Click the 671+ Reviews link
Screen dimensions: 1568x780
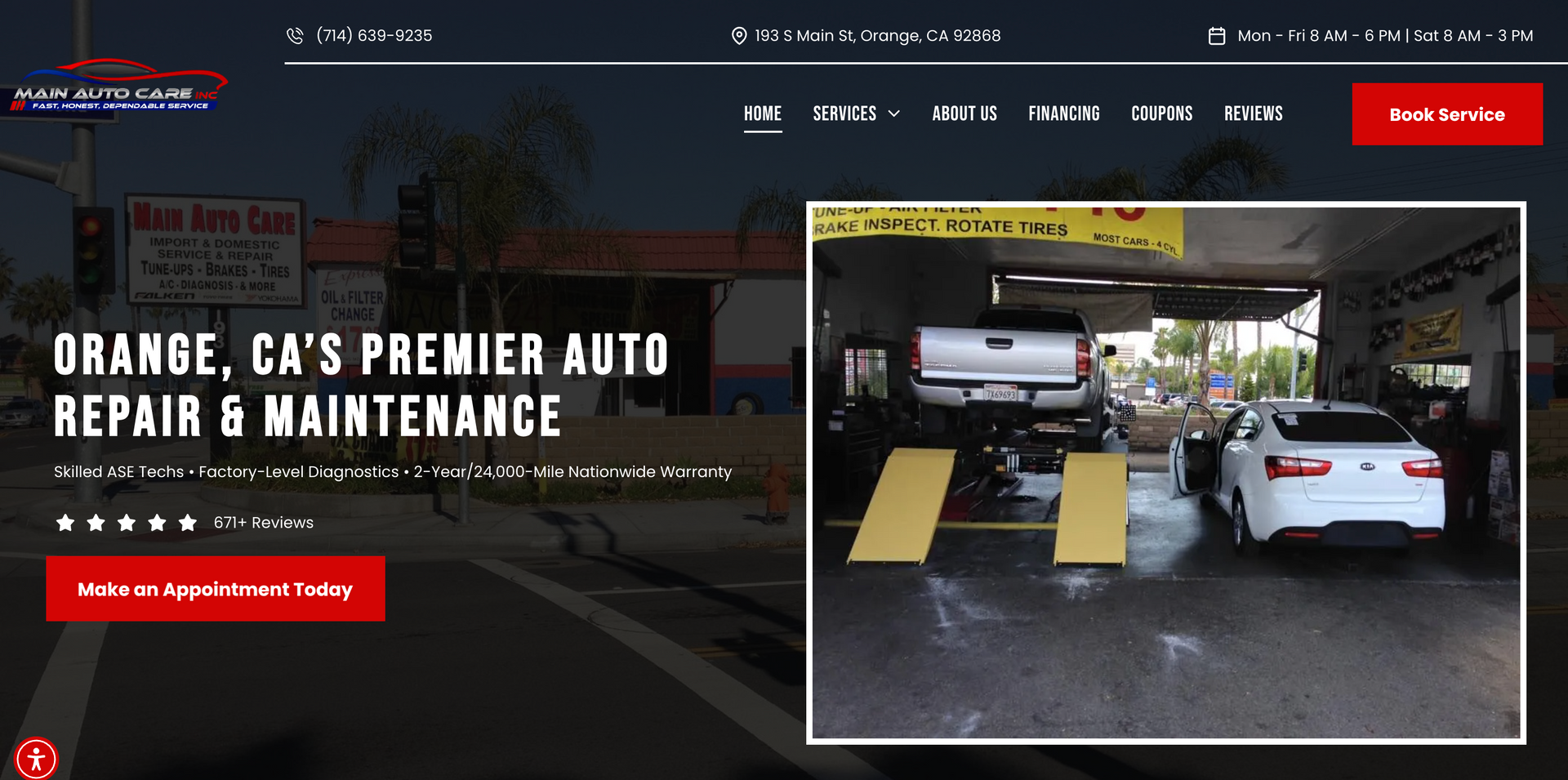pyautogui.click(x=264, y=523)
